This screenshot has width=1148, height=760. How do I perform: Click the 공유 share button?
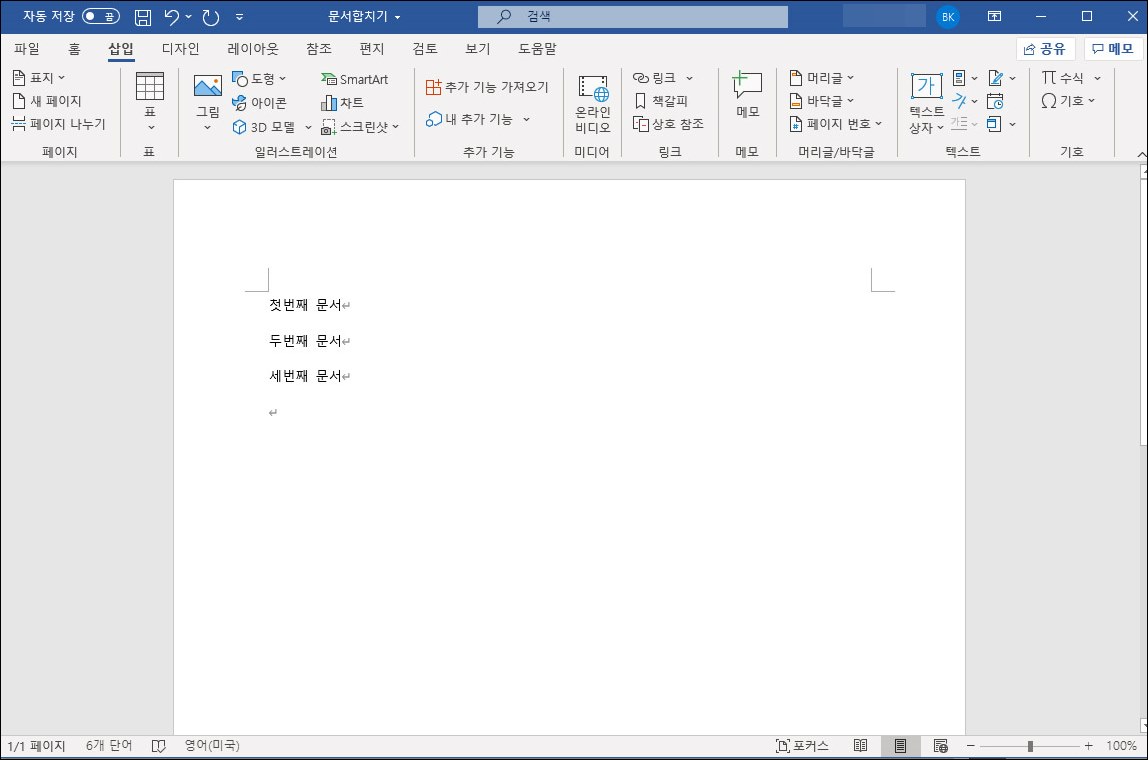click(1045, 49)
